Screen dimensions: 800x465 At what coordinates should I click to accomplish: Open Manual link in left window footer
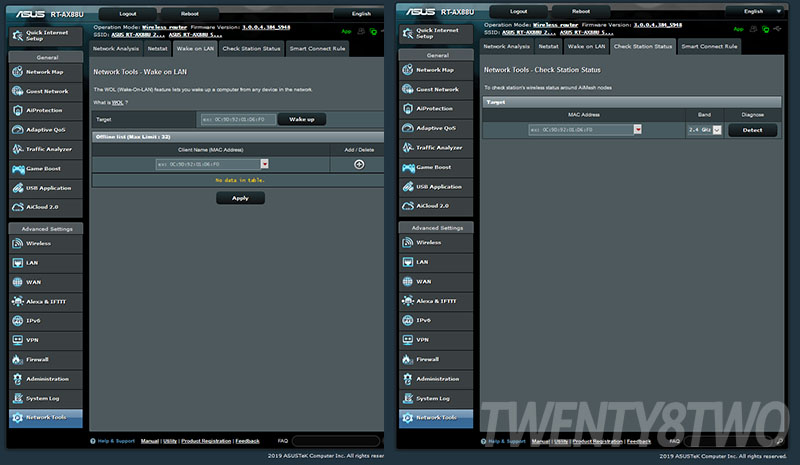click(x=149, y=441)
